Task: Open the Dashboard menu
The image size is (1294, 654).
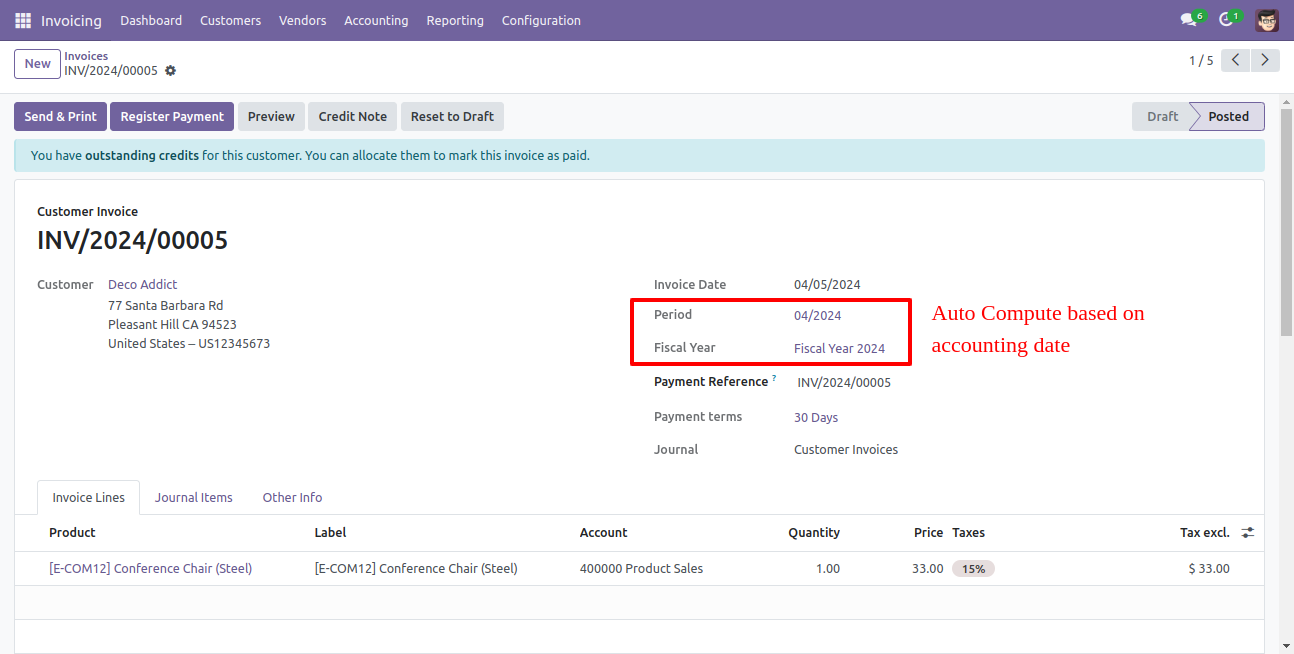Action: tap(151, 20)
